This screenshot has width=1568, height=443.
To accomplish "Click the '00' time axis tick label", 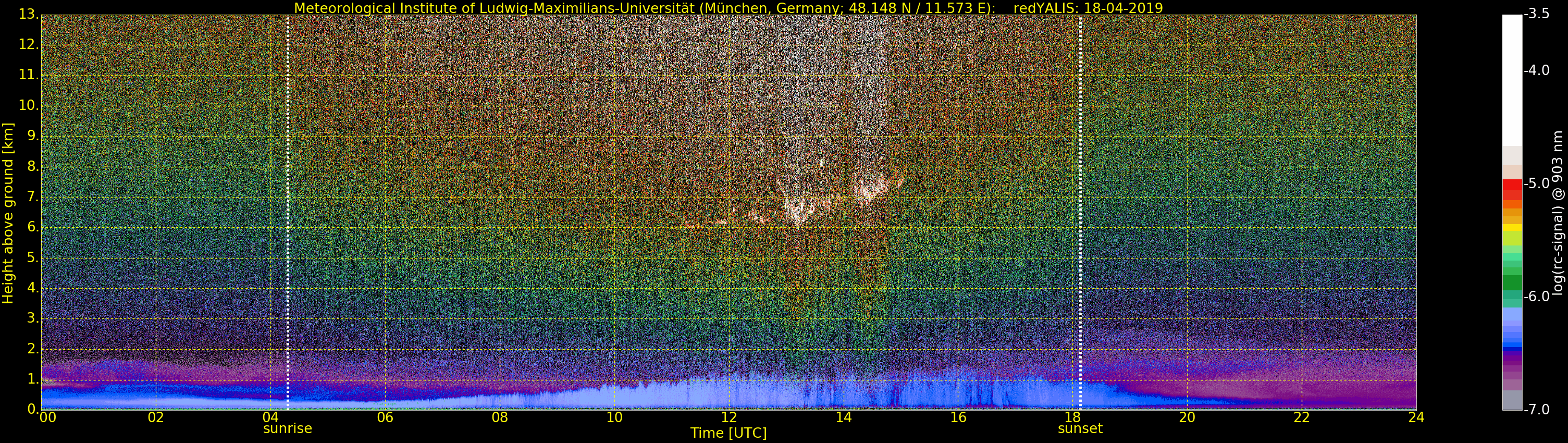I will pyautogui.click(x=47, y=417).
